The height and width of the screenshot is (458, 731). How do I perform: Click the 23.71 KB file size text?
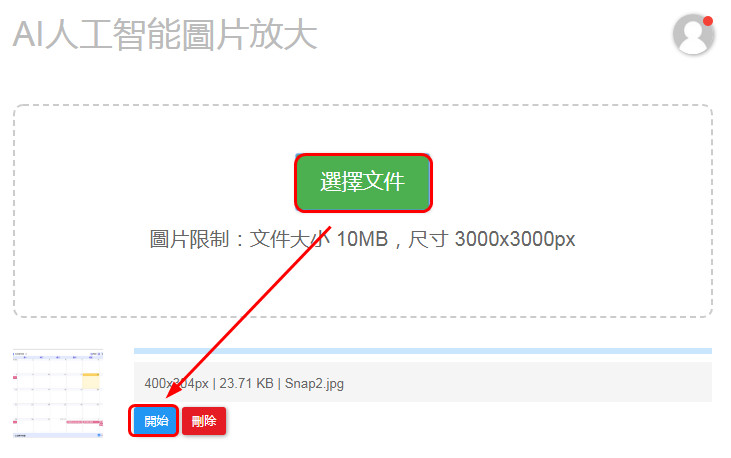click(x=246, y=383)
